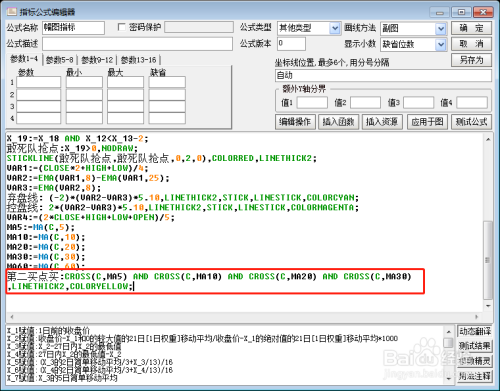Click the 应用于图 button
This screenshot has height=391, width=500.
[427, 122]
